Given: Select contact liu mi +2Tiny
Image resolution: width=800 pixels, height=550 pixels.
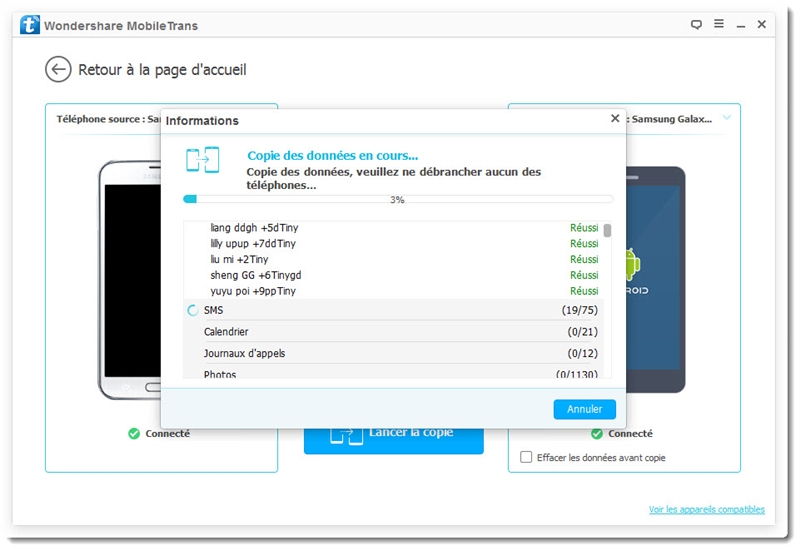Looking at the screenshot, I should (x=239, y=259).
